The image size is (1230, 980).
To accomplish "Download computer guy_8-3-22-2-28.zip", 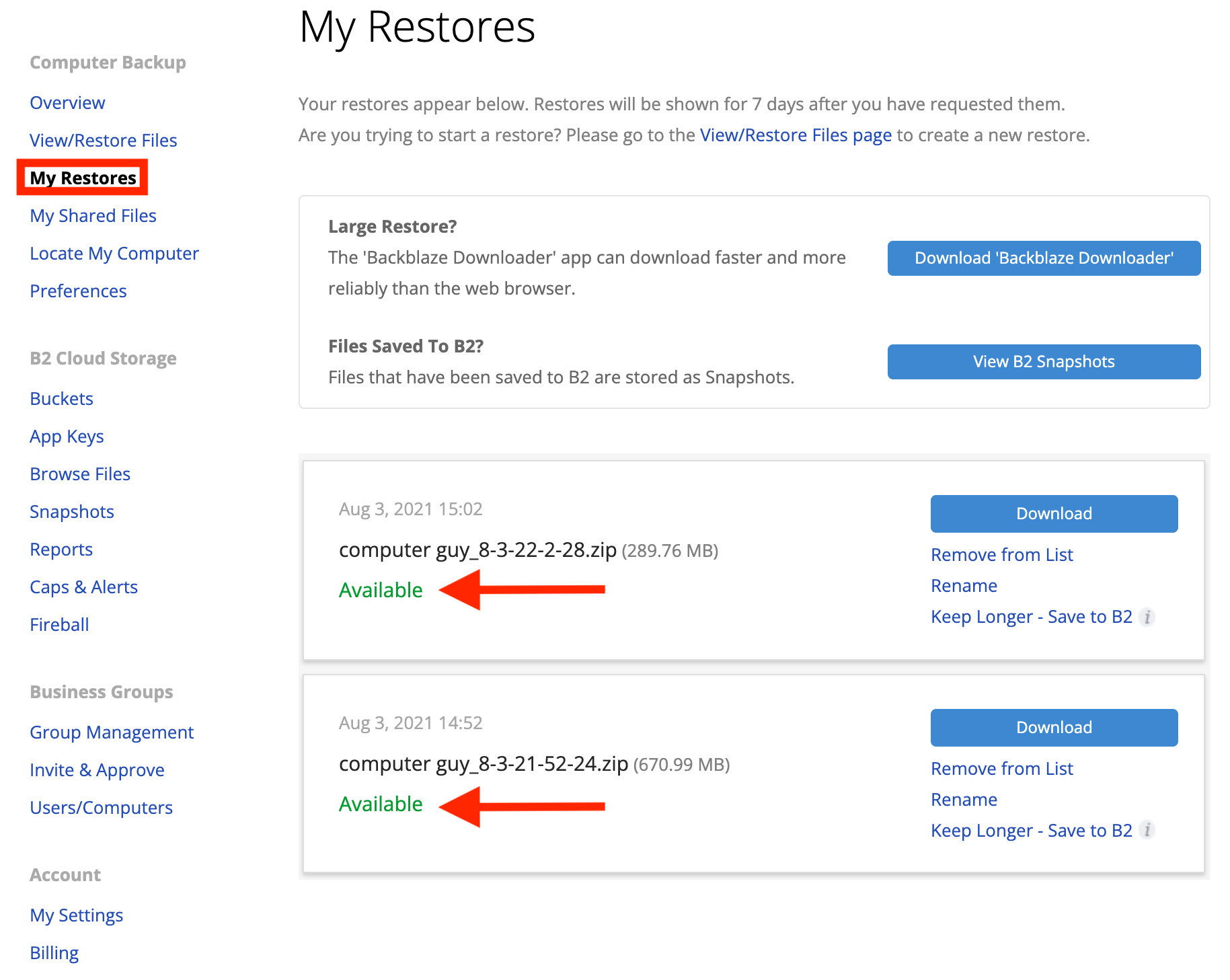I will [x=1054, y=514].
